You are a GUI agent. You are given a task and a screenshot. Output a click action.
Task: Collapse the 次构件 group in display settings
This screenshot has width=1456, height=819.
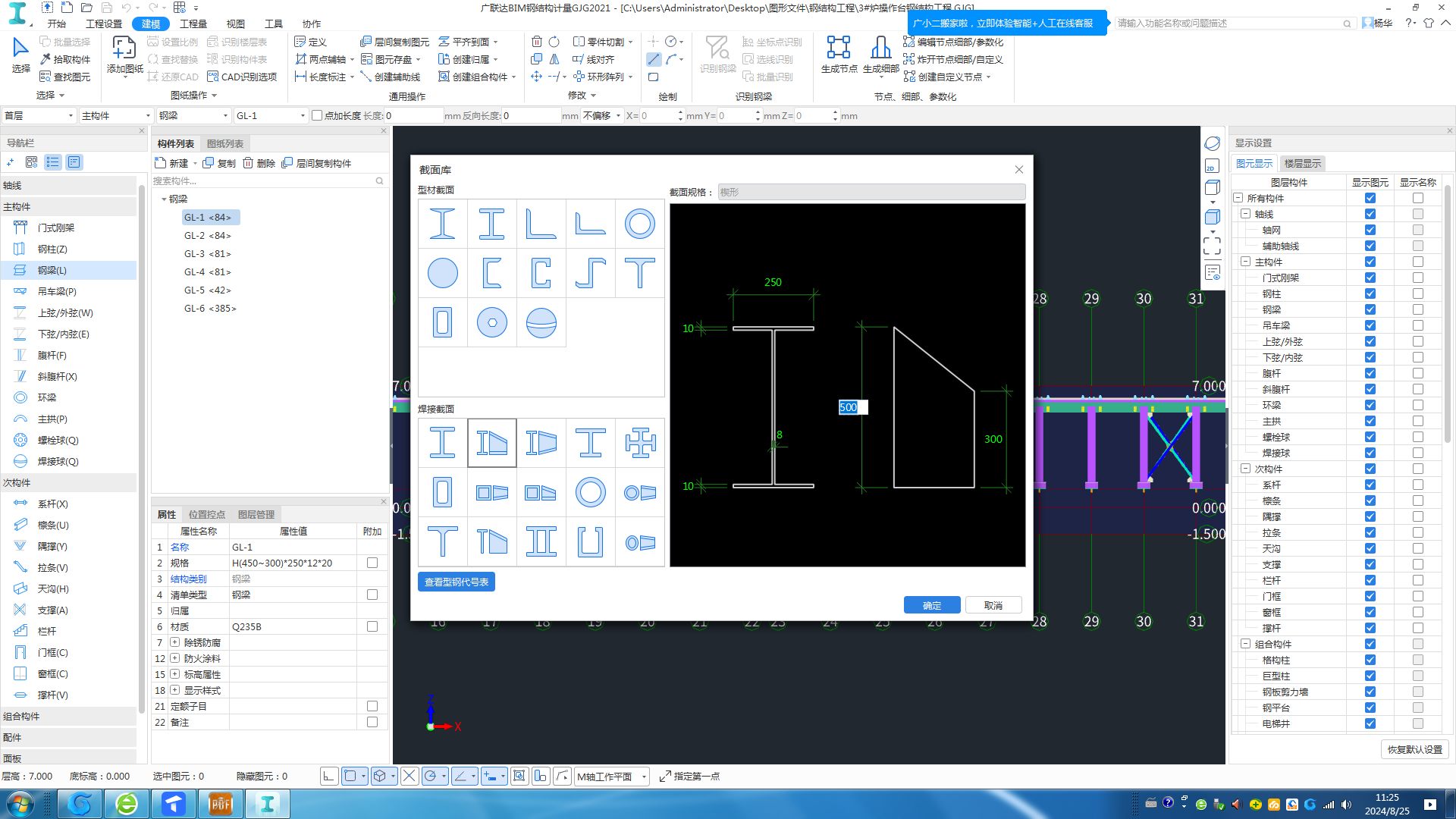pyautogui.click(x=1245, y=469)
